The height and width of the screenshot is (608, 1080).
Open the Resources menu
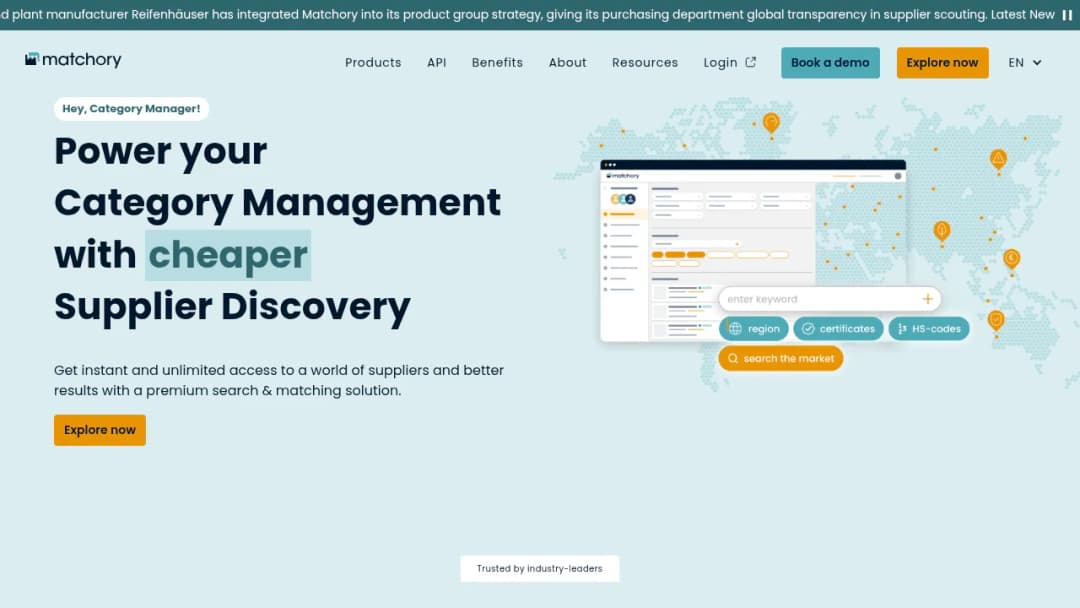tap(645, 63)
